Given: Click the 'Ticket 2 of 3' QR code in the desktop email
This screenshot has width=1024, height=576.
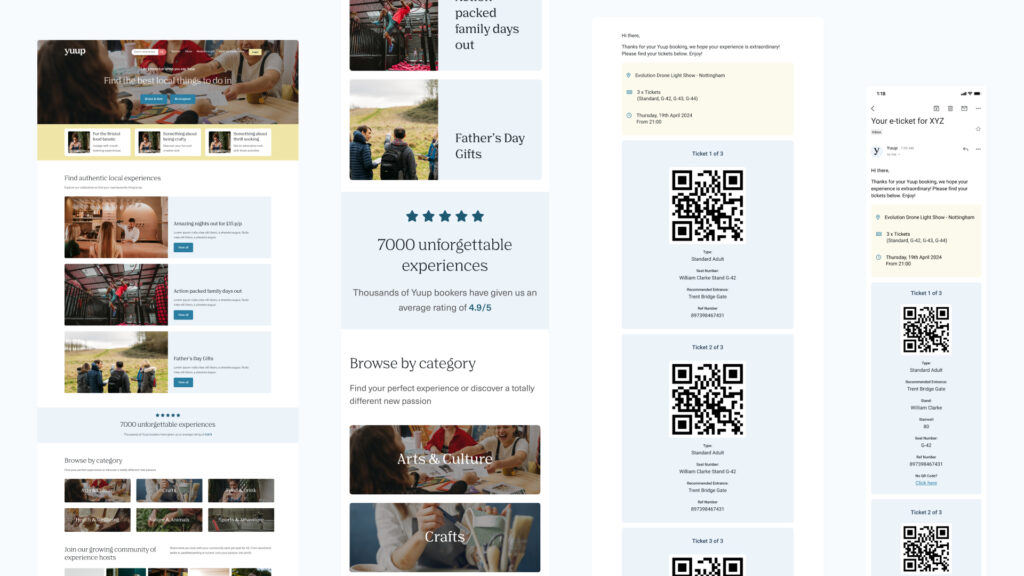Looking at the screenshot, I should coord(707,400).
